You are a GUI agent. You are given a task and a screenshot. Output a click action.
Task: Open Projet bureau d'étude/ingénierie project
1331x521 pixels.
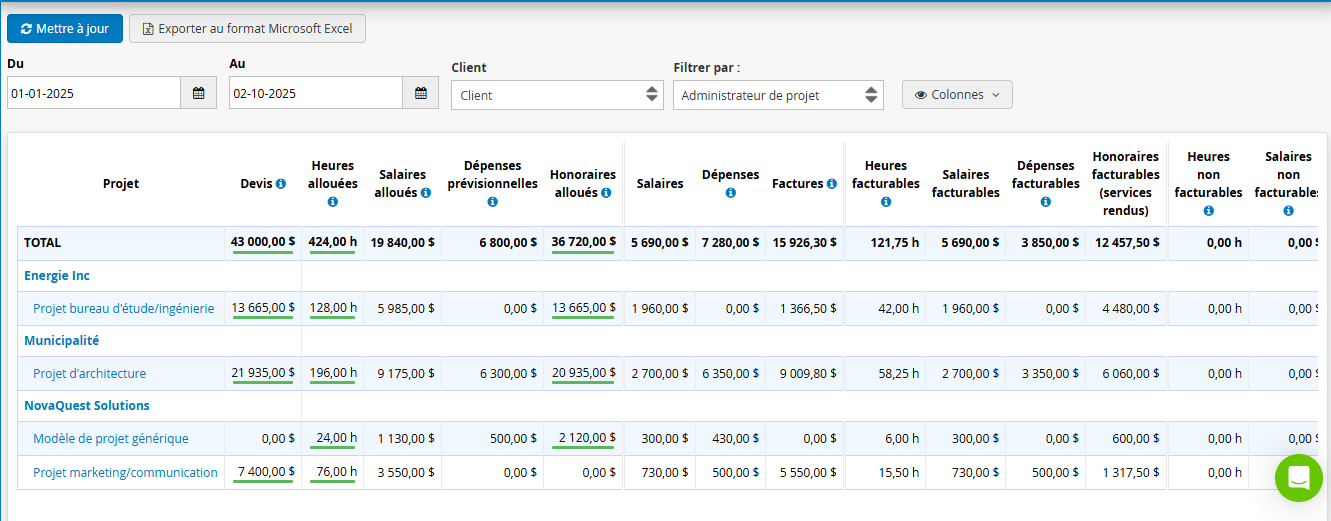[123, 309]
